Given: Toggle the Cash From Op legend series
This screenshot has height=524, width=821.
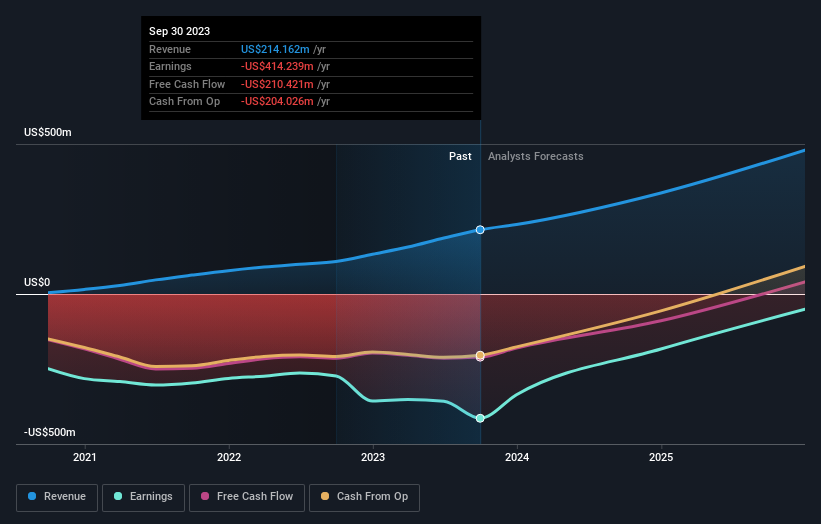Looking at the screenshot, I should (x=364, y=497).
